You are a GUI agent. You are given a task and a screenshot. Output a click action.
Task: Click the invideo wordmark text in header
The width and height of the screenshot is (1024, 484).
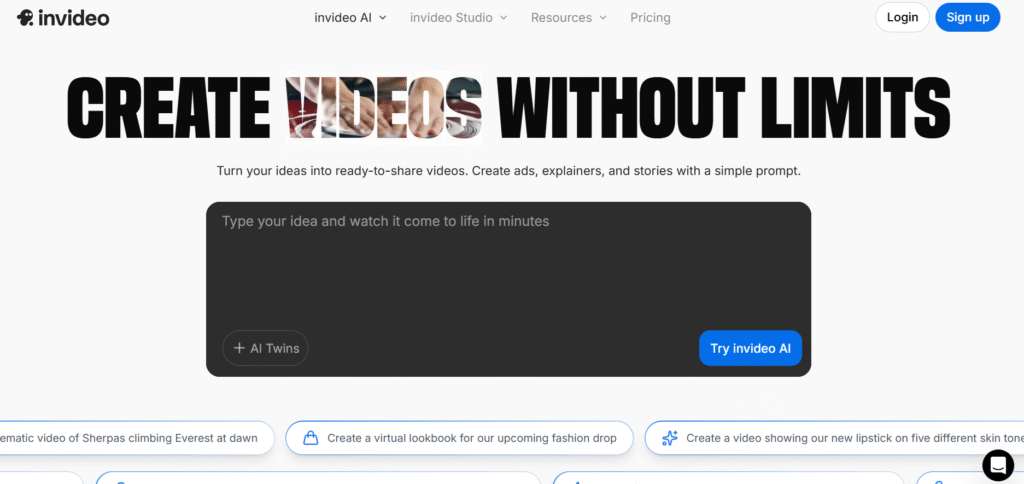click(x=76, y=18)
